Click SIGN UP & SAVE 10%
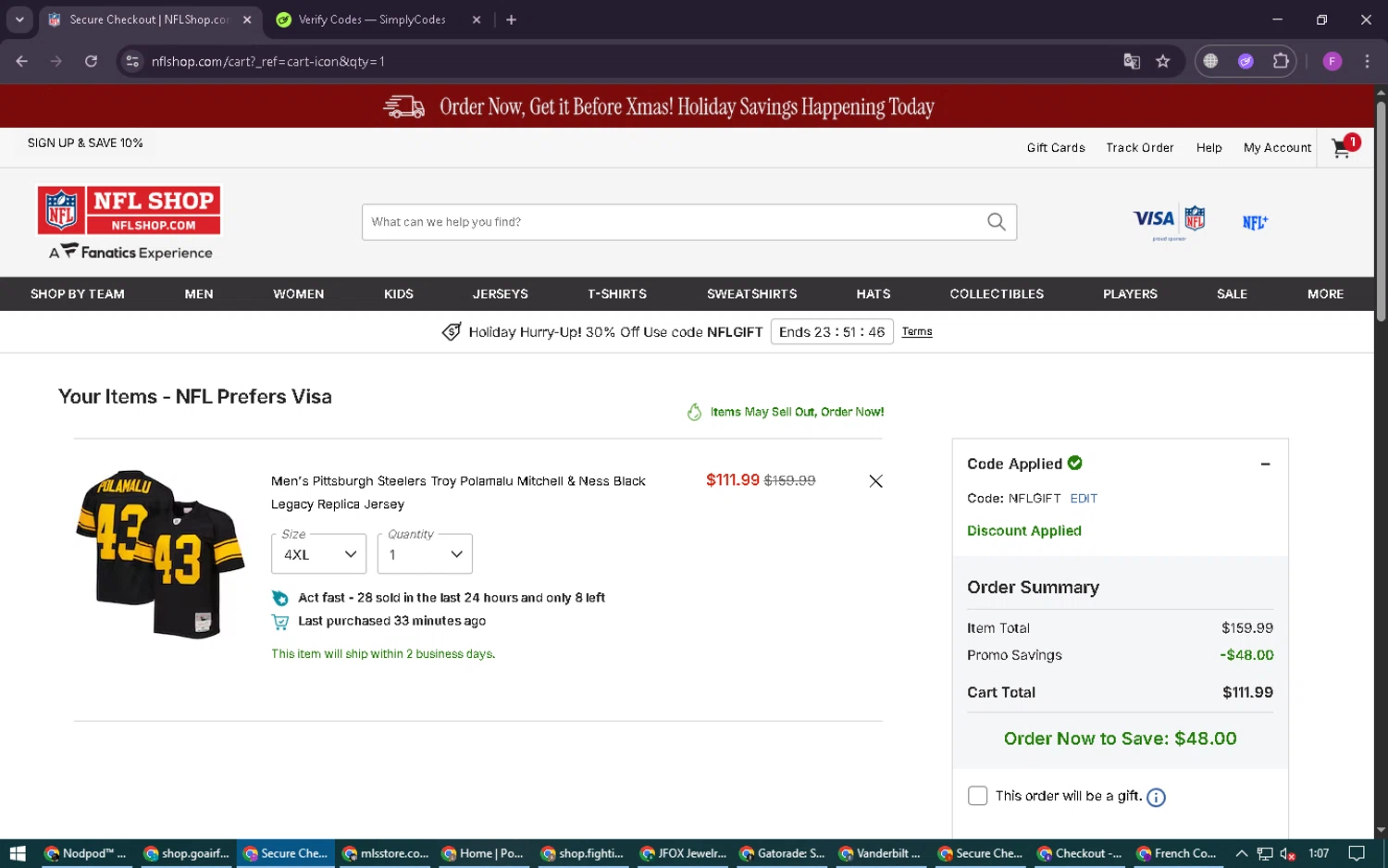 click(85, 143)
